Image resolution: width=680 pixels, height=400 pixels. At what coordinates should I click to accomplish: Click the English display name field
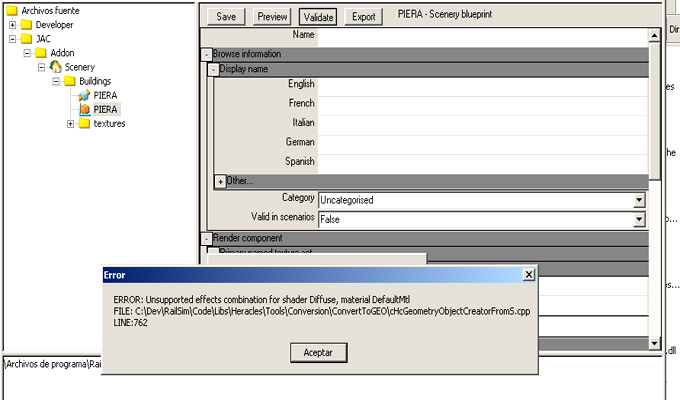click(480, 85)
